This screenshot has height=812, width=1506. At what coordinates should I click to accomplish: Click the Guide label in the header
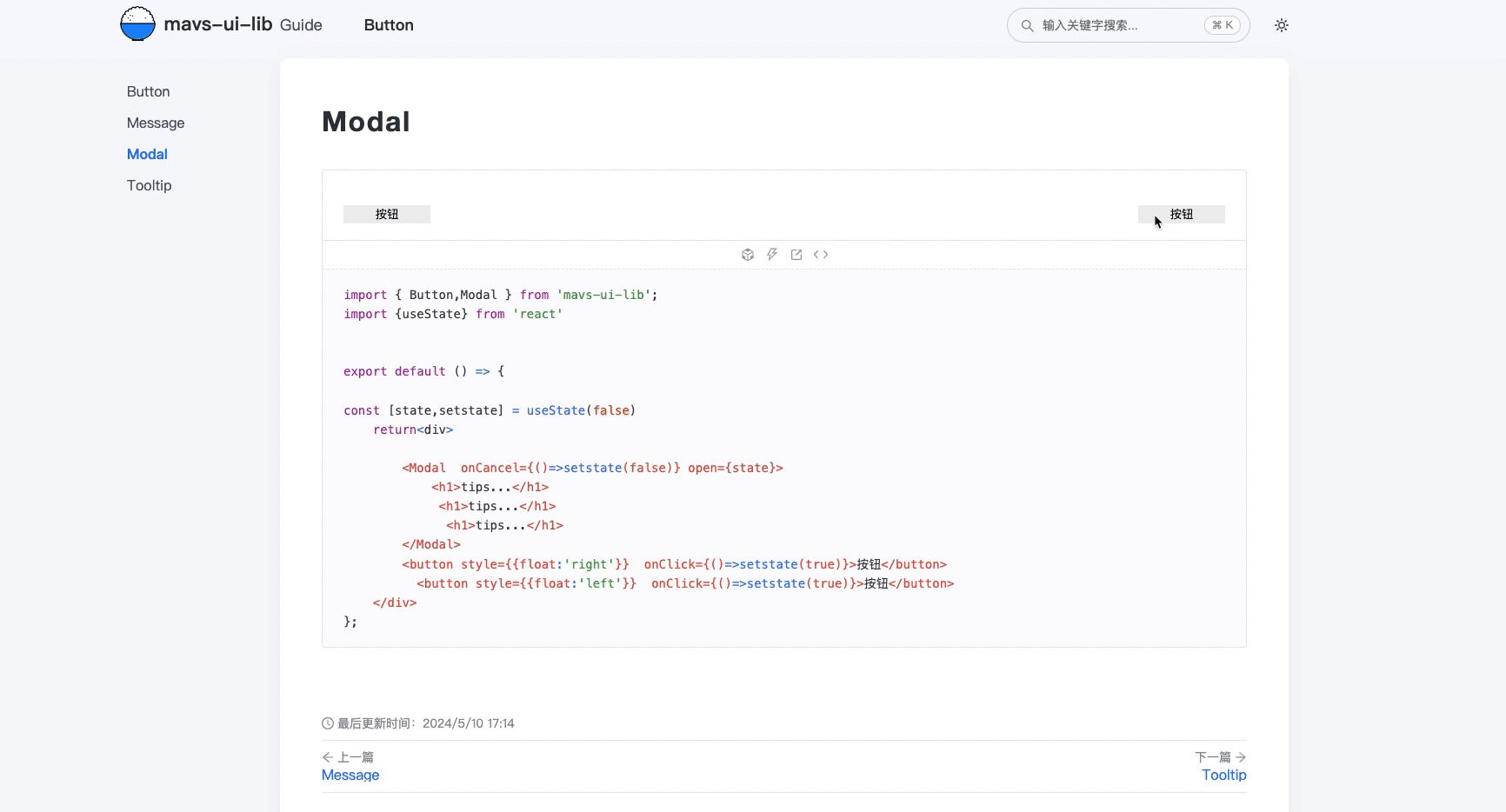pyautogui.click(x=301, y=25)
